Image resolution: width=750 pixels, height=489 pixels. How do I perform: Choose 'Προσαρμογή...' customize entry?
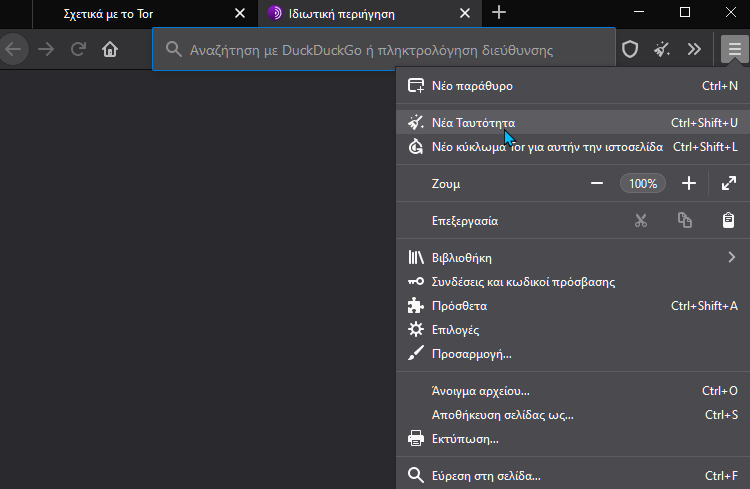coord(573,354)
